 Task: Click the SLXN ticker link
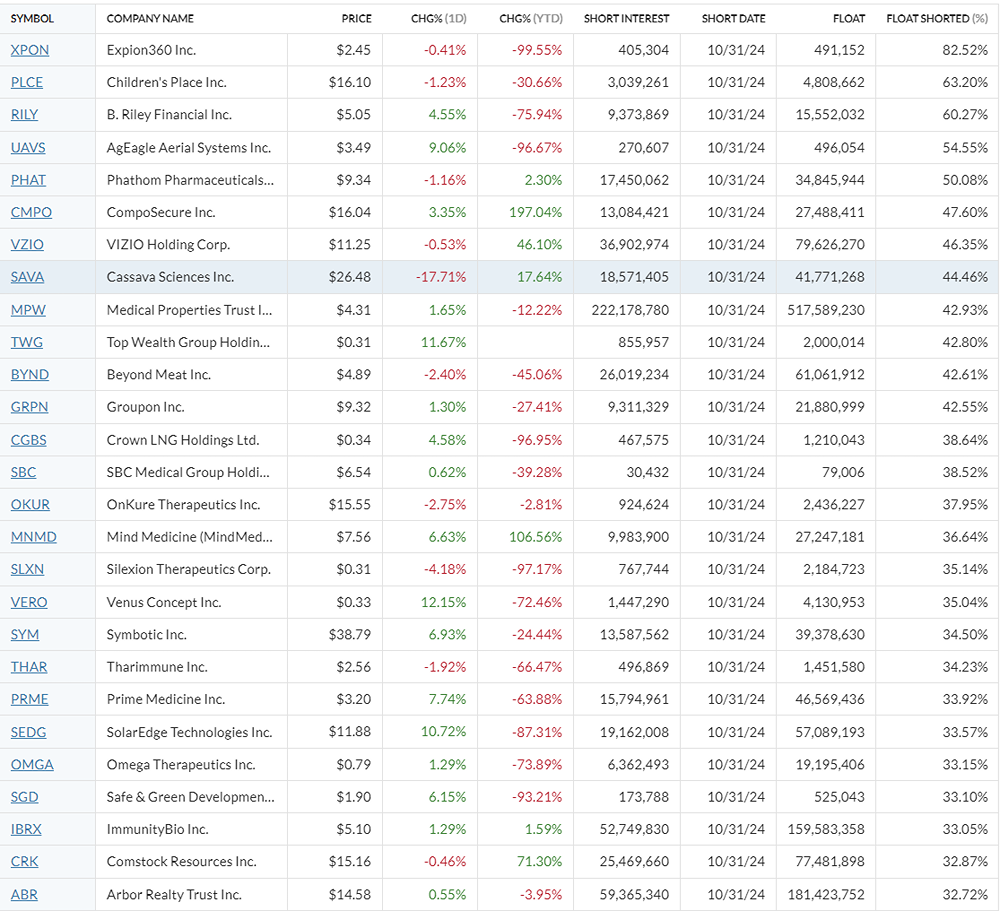pos(27,569)
